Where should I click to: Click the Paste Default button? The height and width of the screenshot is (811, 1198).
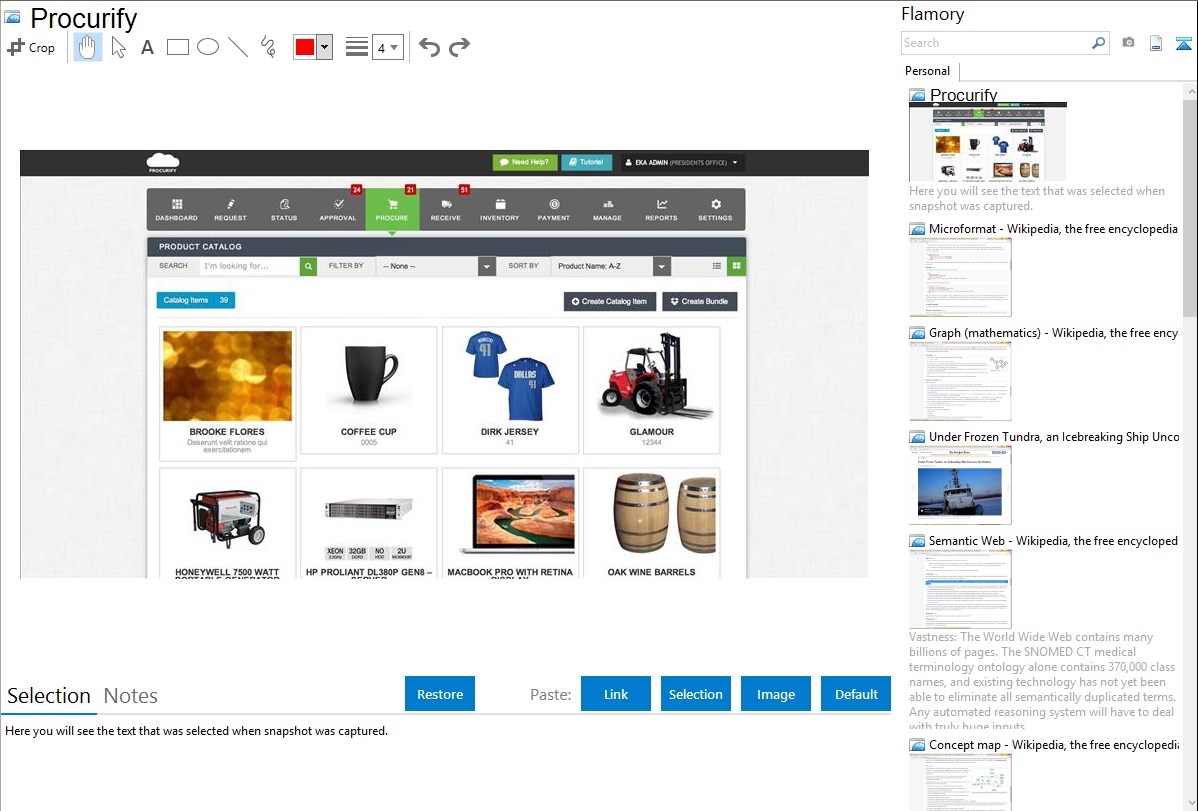click(856, 694)
